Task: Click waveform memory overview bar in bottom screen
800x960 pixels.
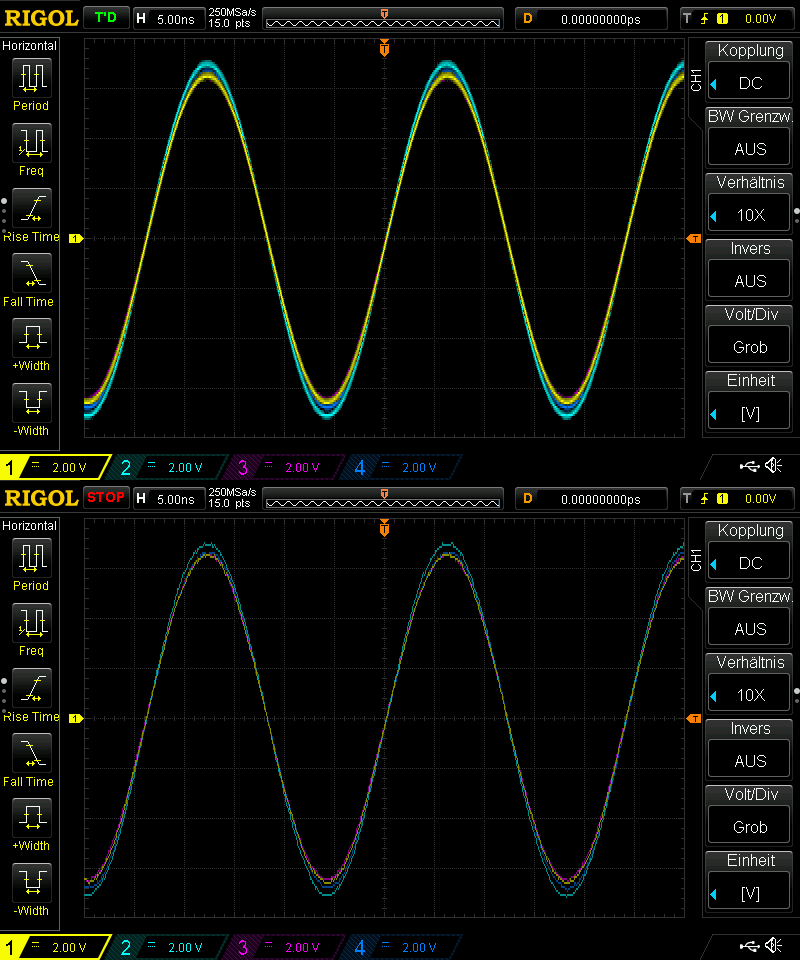Action: point(383,498)
